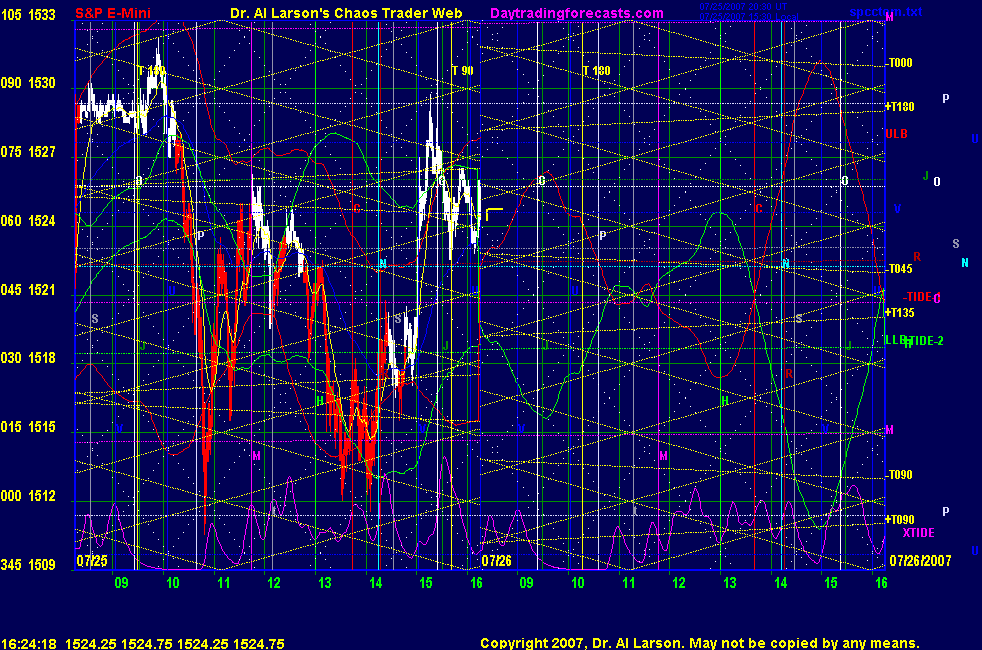Click the magenta XTIDE label

(x=918, y=533)
